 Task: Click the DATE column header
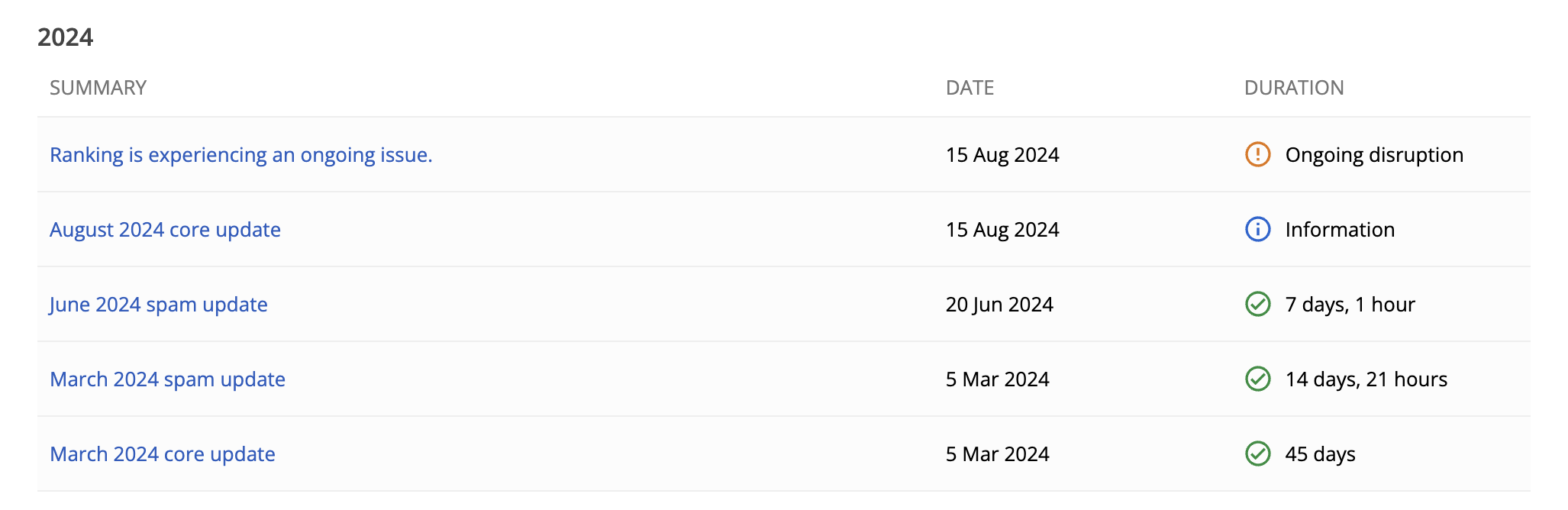[970, 88]
